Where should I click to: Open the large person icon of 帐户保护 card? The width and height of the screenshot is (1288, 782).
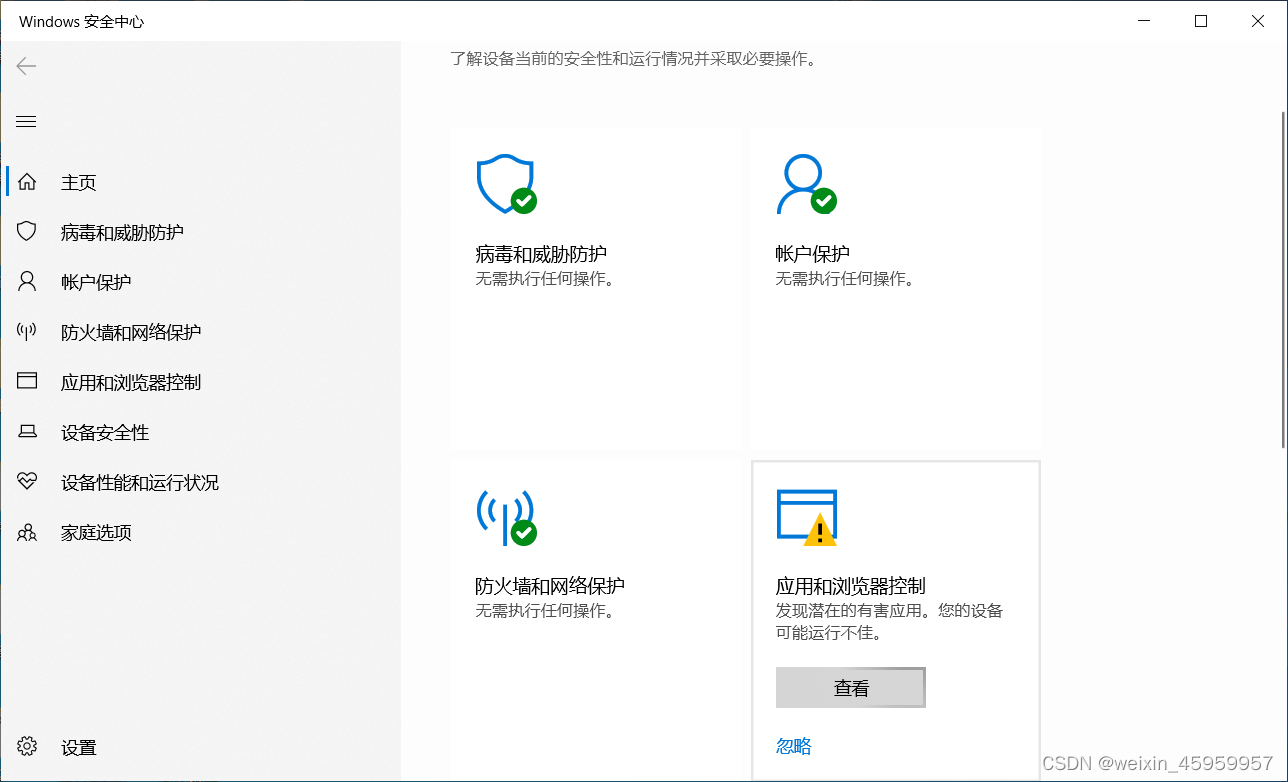coord(806,184)
